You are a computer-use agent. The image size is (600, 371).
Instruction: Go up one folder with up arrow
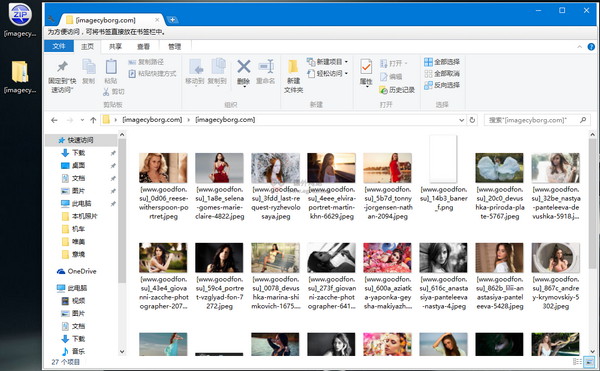[93, 120]
